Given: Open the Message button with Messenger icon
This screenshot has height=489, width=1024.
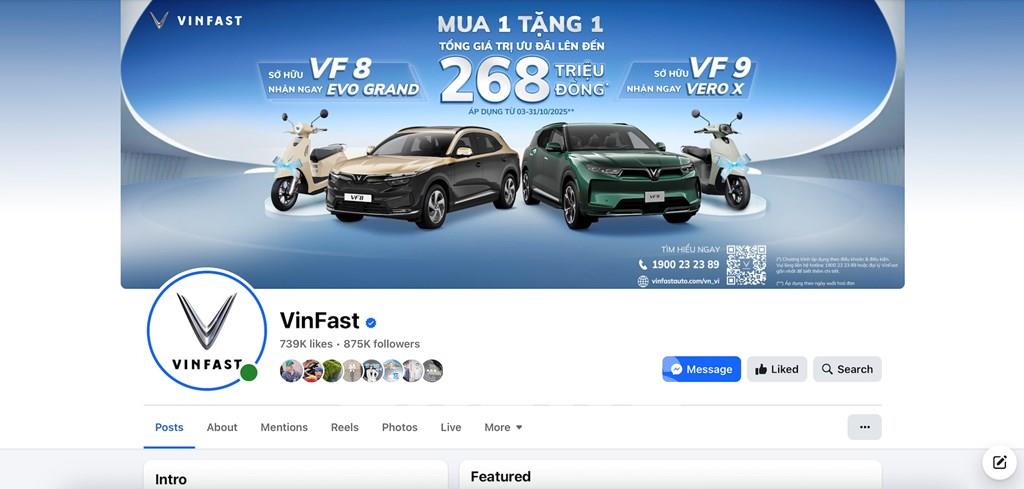Looking at the screenshot, I should pos(701,369).
